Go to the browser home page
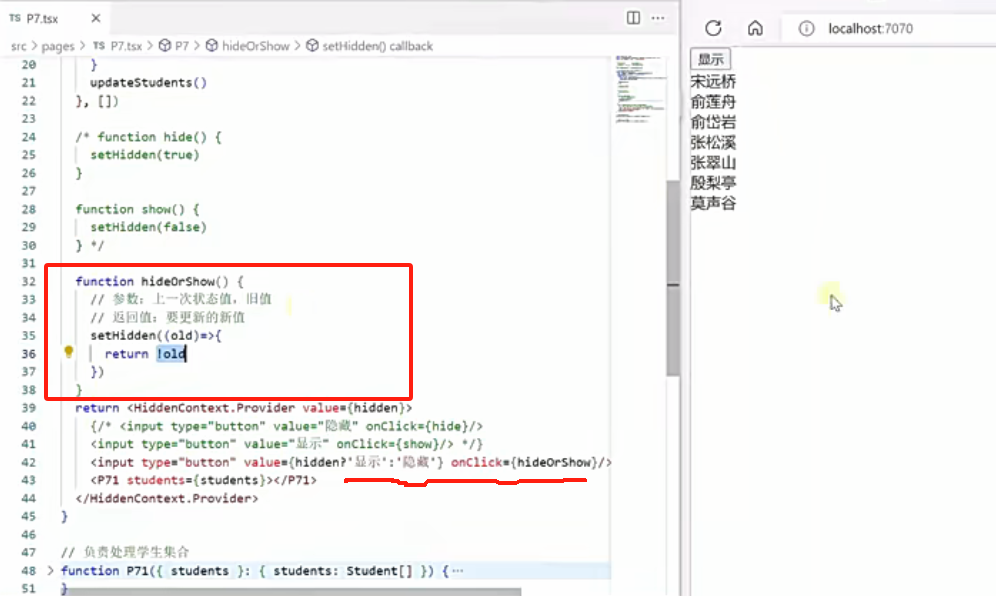996x596 pixels. coord(755,28)
